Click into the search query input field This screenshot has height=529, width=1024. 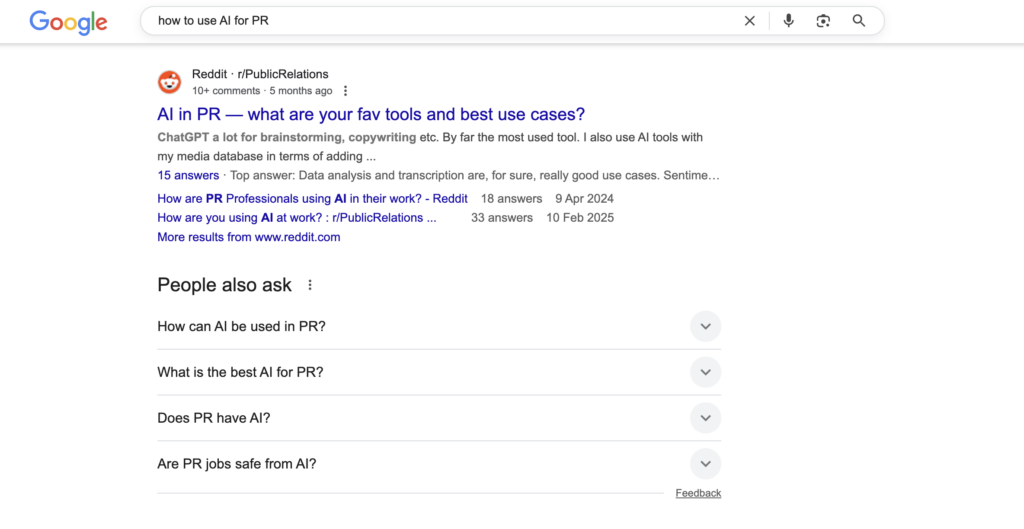click(440, 21)
